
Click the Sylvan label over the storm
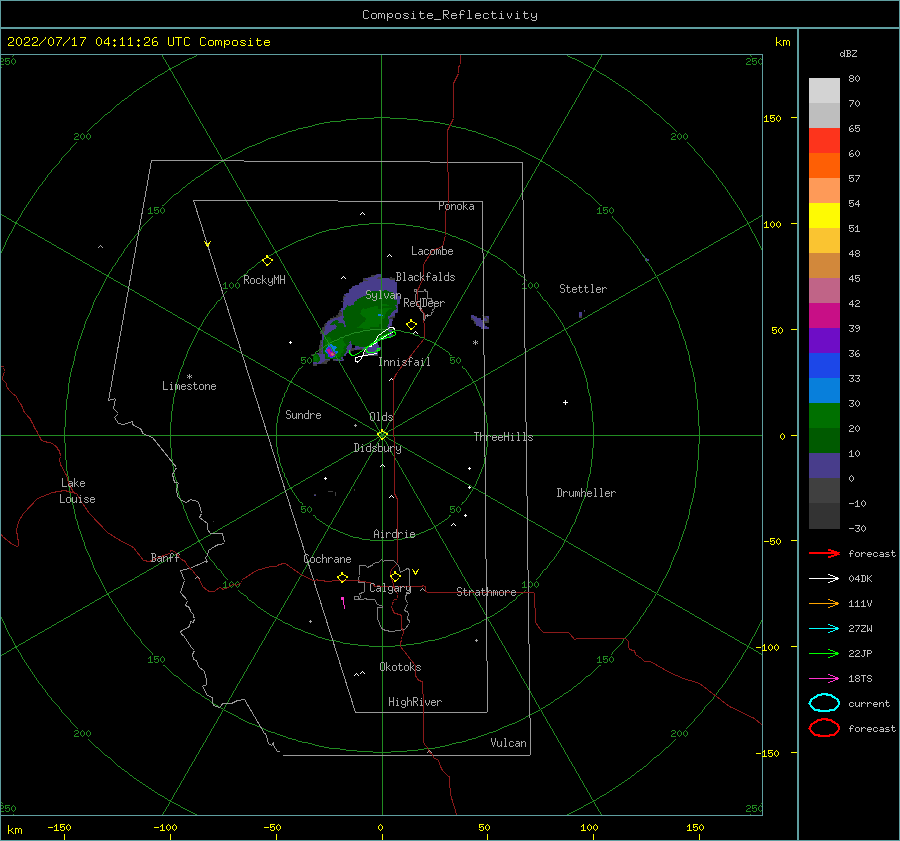click(383, 295)
